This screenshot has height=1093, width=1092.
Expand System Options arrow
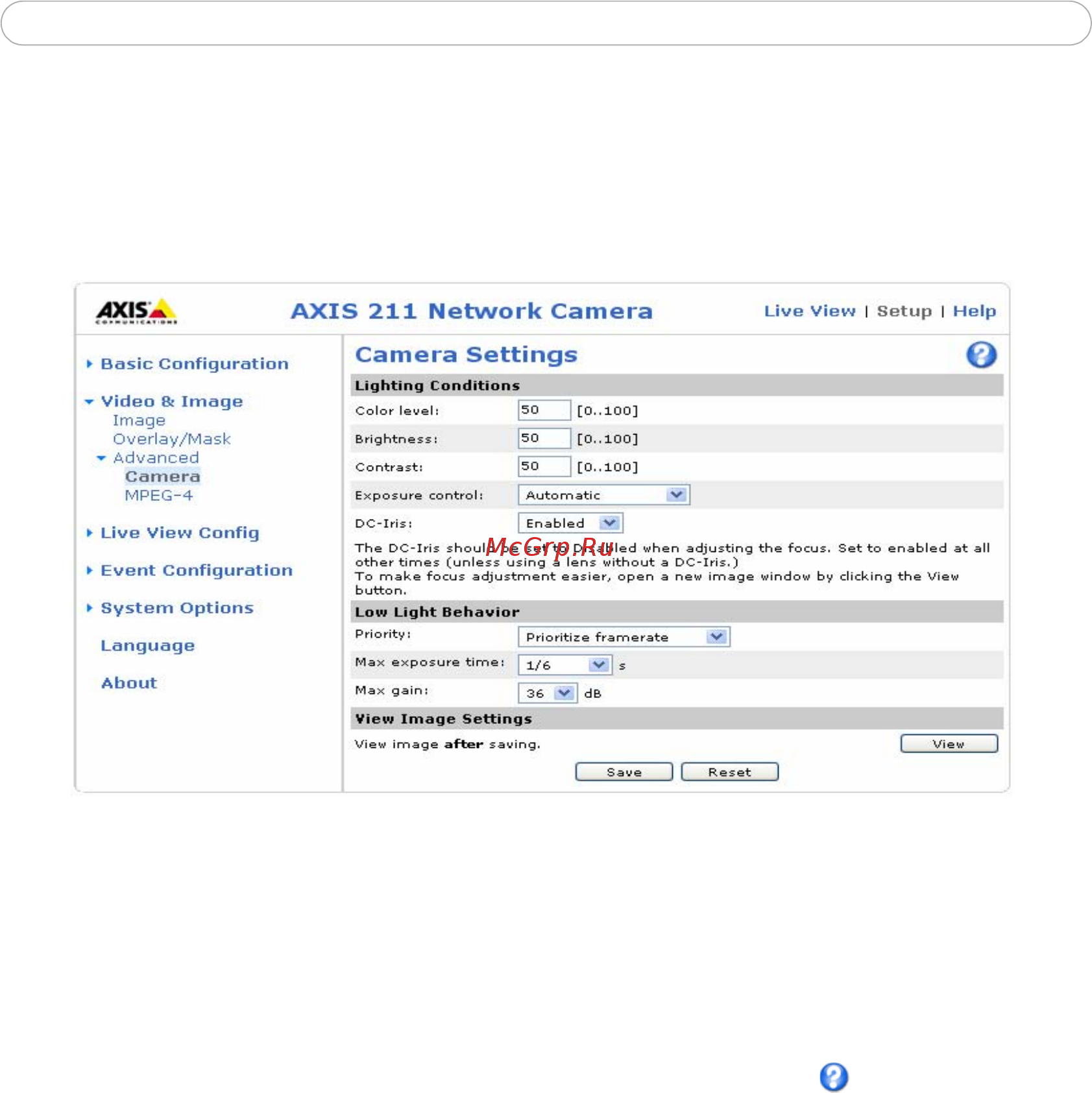[90, 608]
